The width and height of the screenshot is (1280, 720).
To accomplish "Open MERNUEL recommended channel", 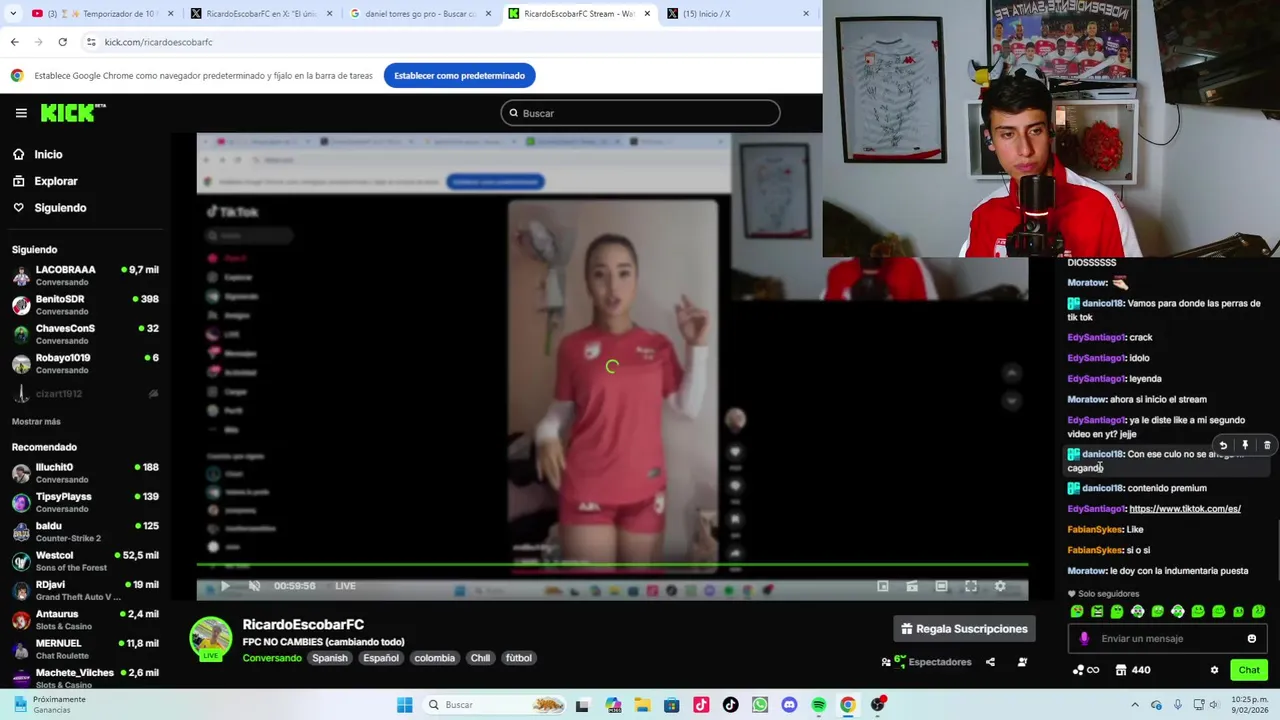I will pyautogui.click(x=85, y=649).
